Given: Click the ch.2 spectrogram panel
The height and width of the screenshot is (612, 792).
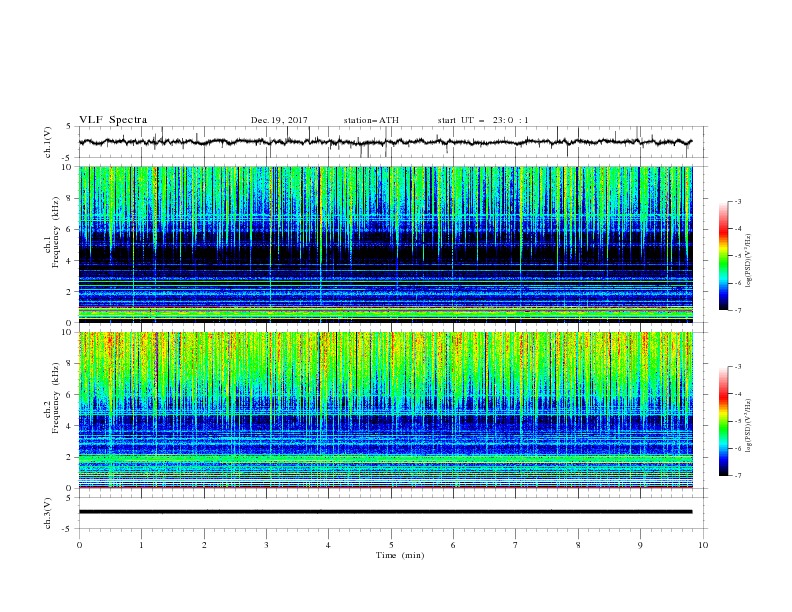Looking at the screenshot, I should click(386, 410).
